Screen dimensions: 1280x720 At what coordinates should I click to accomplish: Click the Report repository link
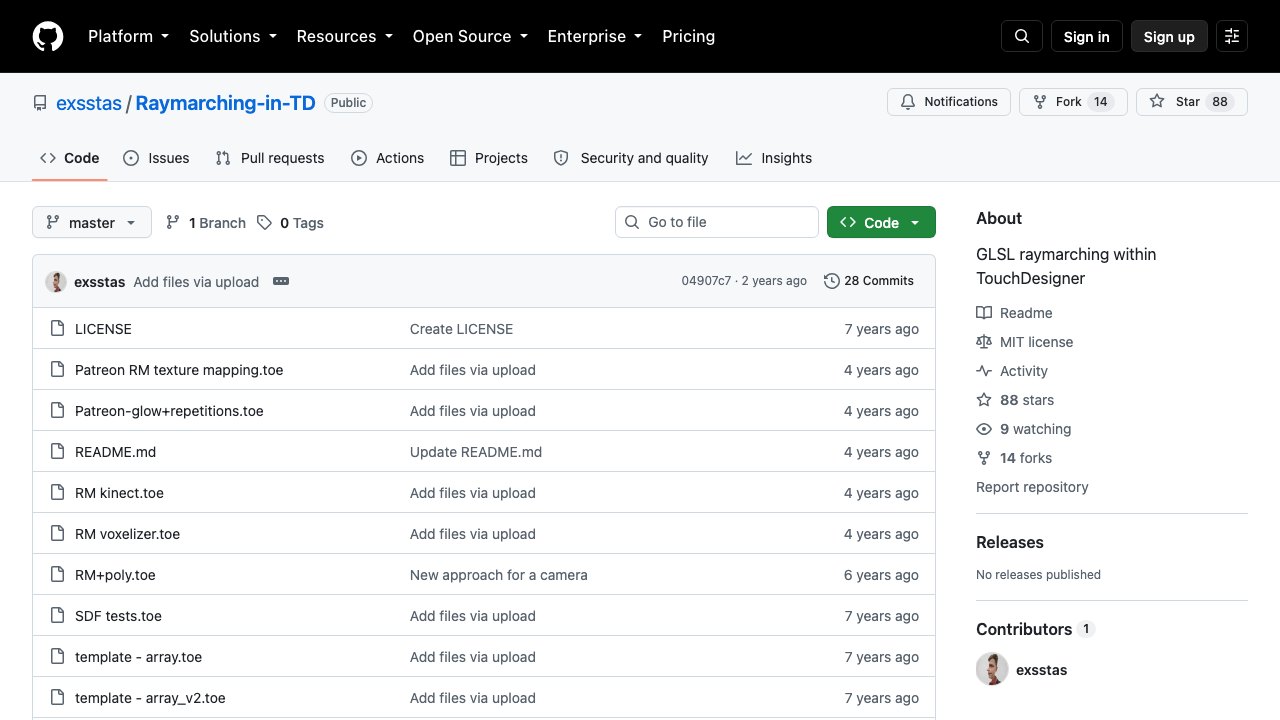point(1032,487)
